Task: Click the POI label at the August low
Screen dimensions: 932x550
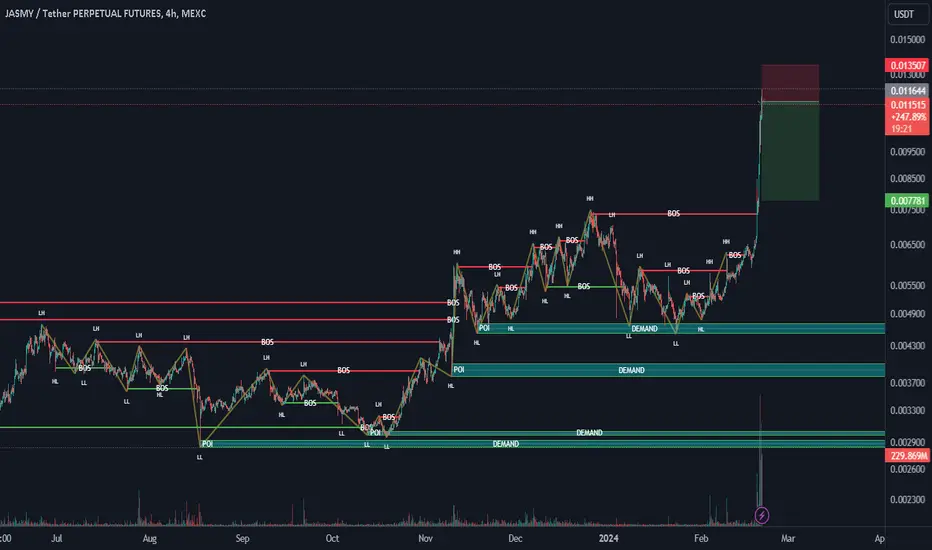Action: [x=207, y=444]
